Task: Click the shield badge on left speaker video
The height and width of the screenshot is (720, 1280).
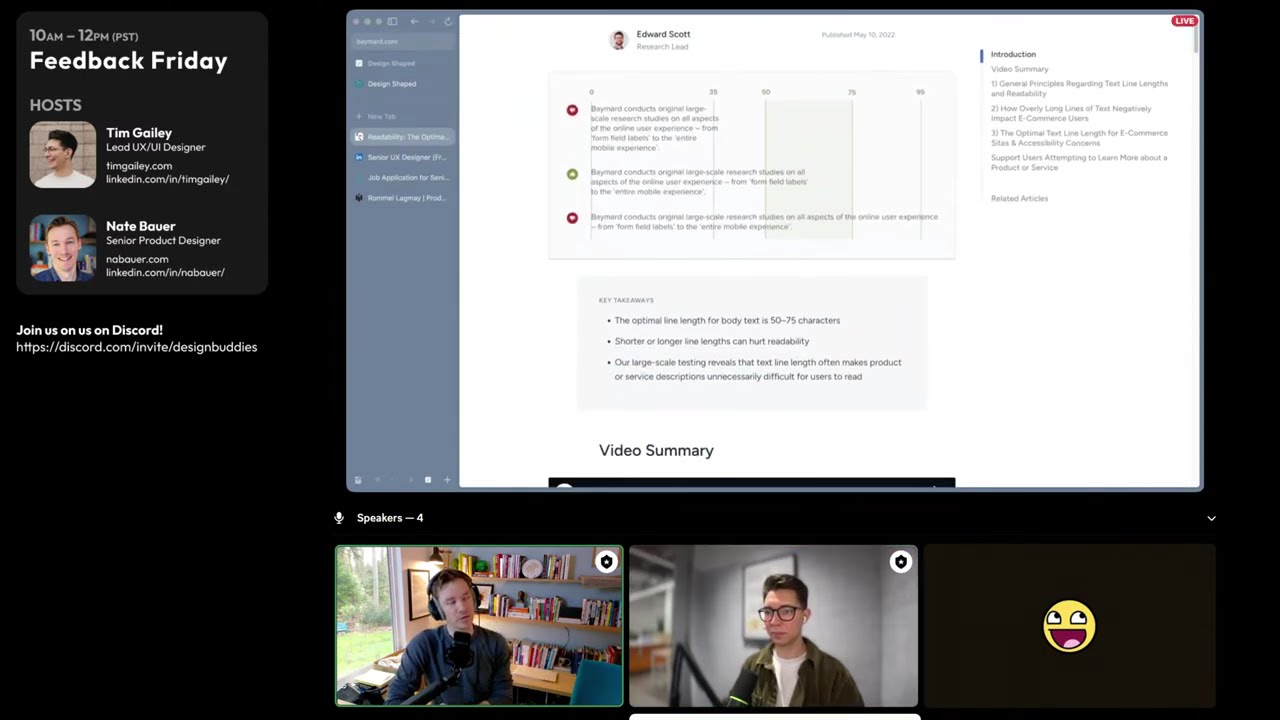Action: pos(606,562)
